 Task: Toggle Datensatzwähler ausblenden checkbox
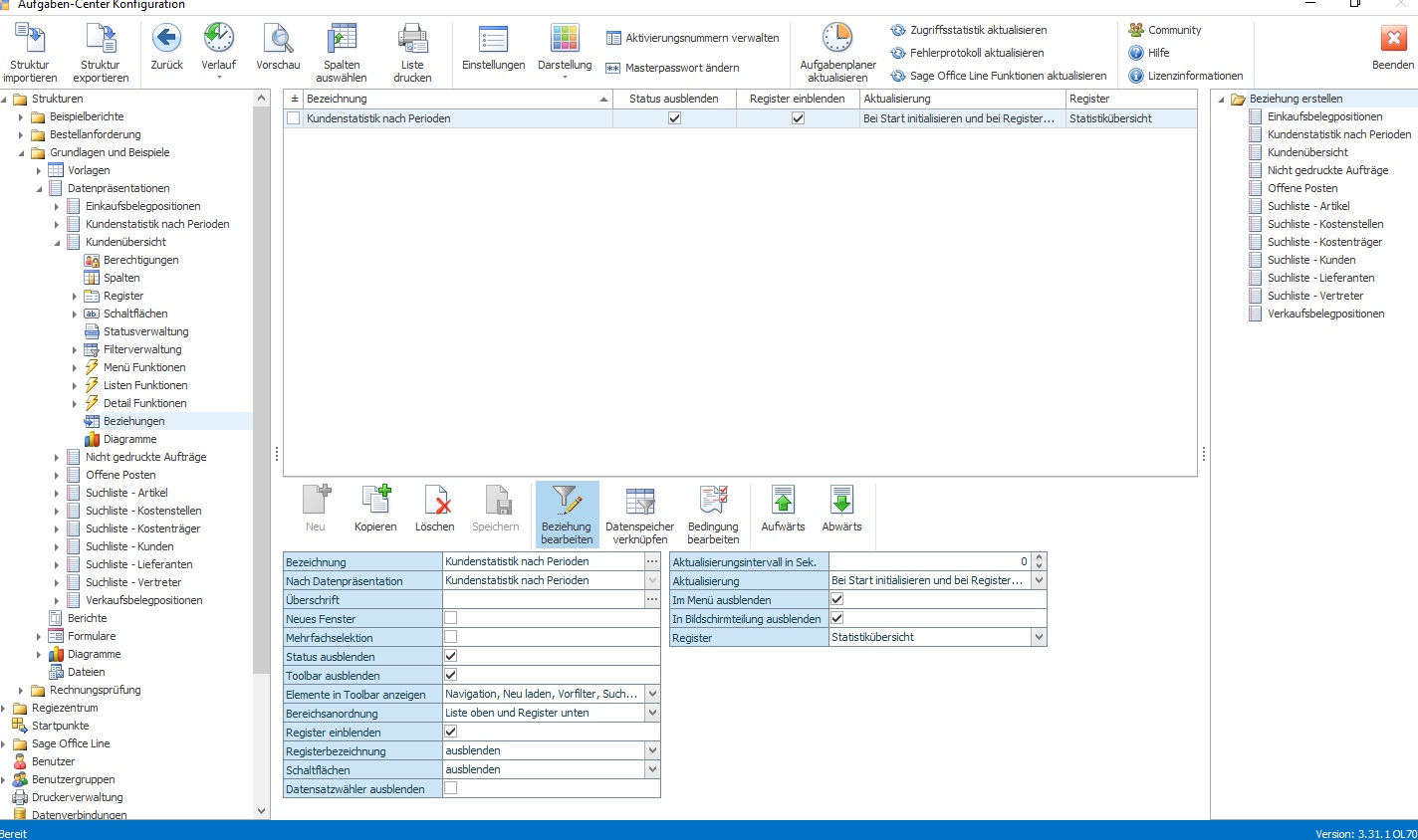pos(450,788)
